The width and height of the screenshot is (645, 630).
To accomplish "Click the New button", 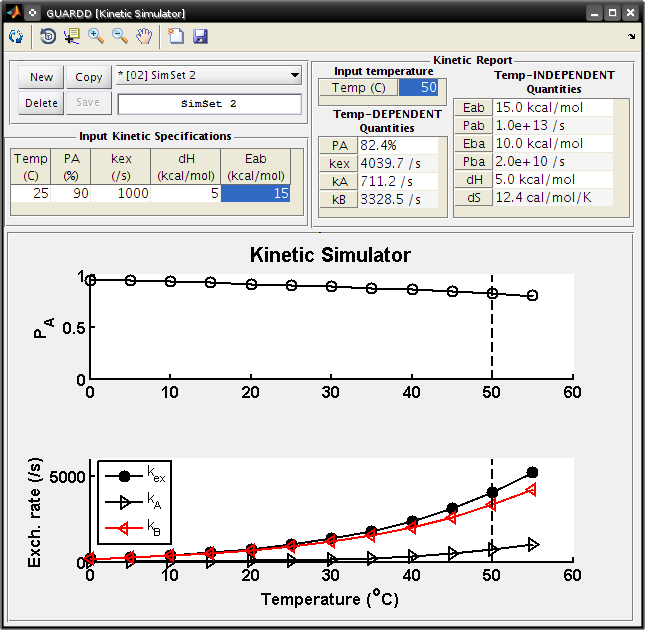I will 41,77.
